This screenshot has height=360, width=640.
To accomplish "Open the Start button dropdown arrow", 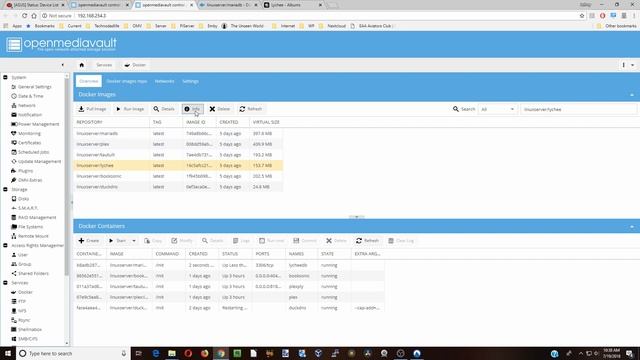I will pos(134,241).
